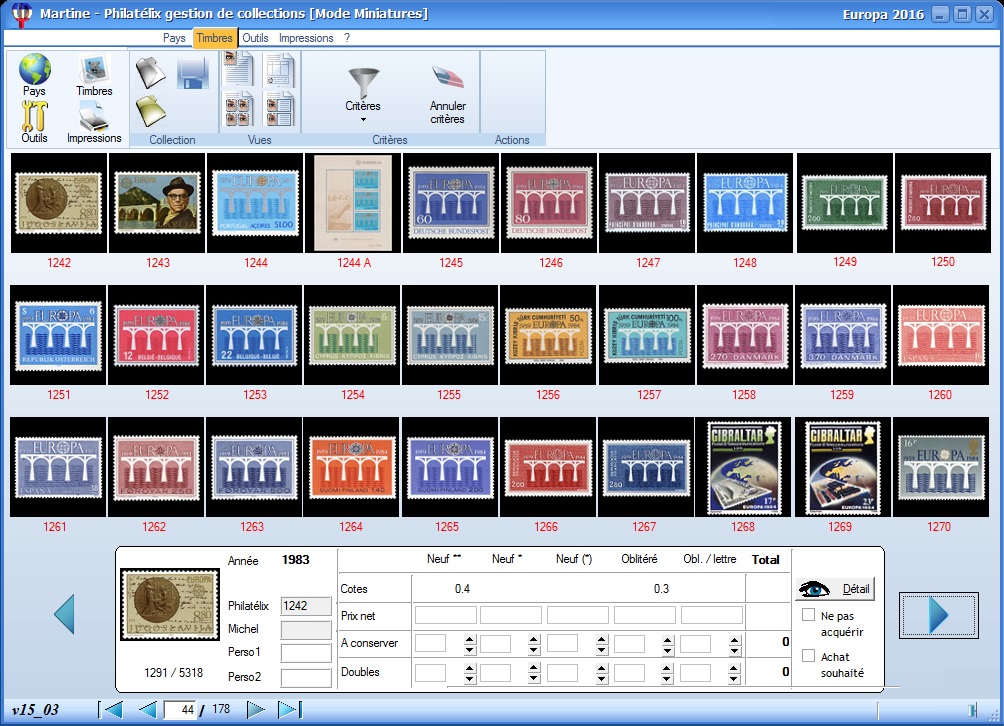This screenshot has width=1004, height=726.
Task: Select souvenir sheet thumbnail 1244 A
Action: coord(353,202)
